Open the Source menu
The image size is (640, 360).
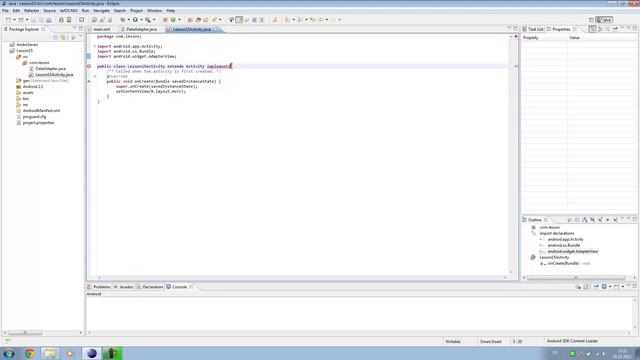(50, 11)
